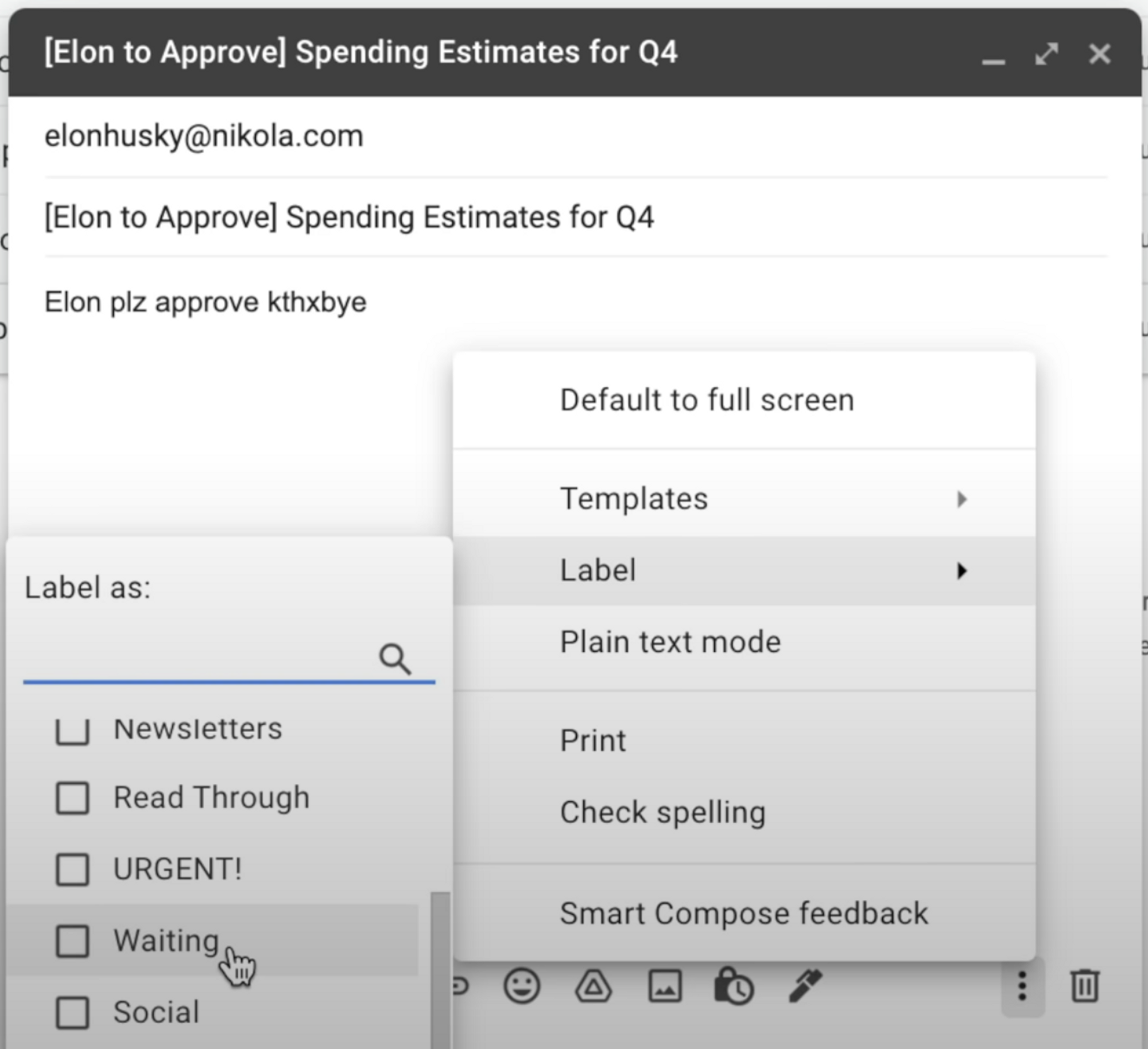The width and height of the screenshot is (1148, 1049).
Task: Check the Social label checkbox
Action: click(72, 1012)
